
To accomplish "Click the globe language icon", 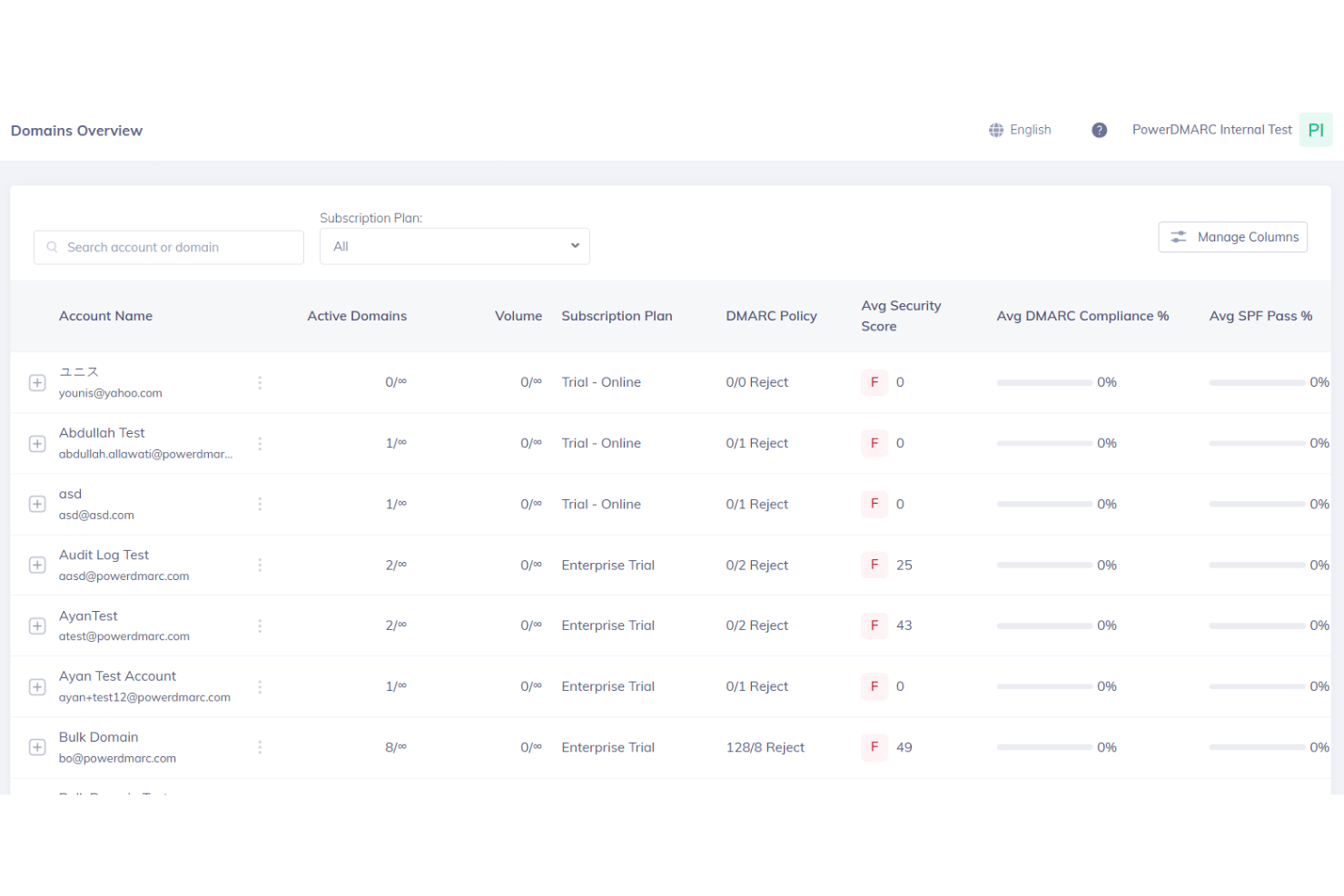I will pyautogui.click(x=996, y=130).
